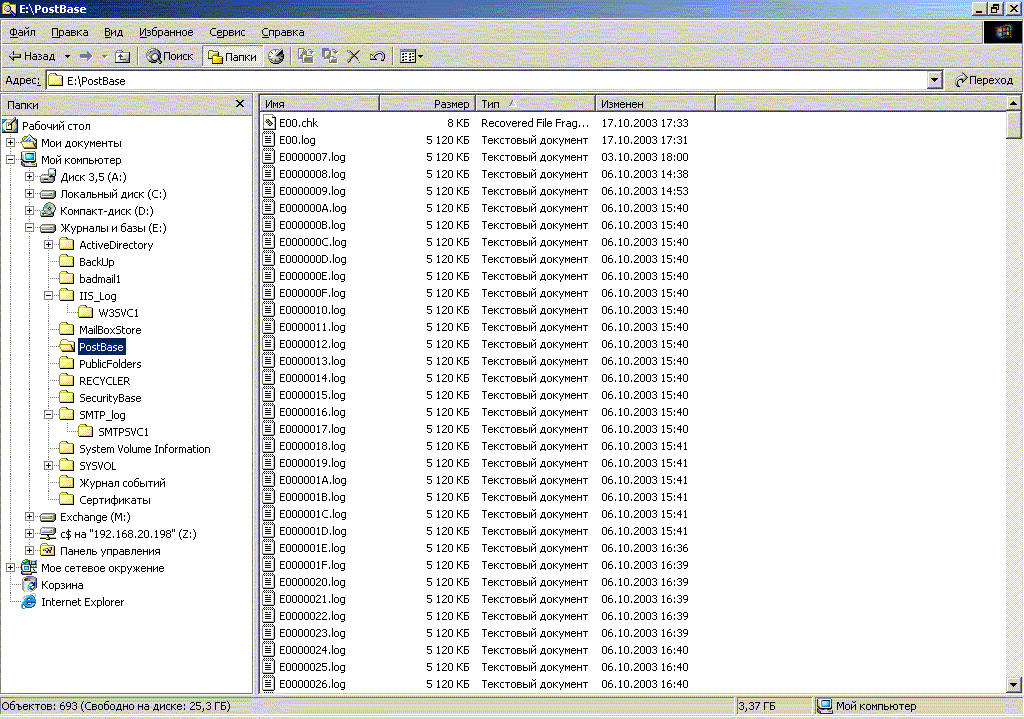Go back with the Назад button

[x=31, y=56]
